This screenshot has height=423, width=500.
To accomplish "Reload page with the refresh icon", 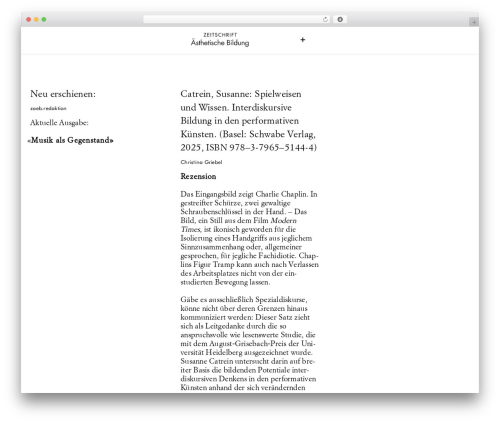I will click(x=325, y=20).
